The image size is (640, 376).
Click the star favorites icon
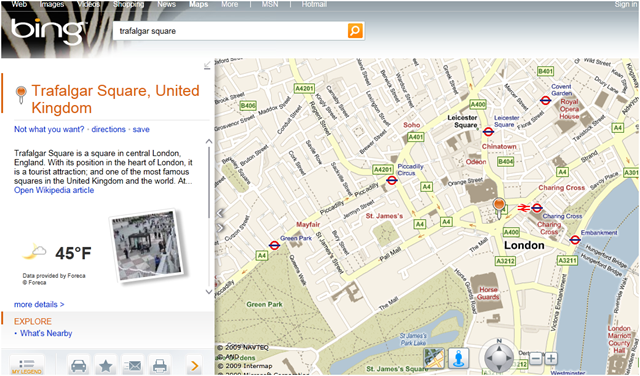pos(106,365)
